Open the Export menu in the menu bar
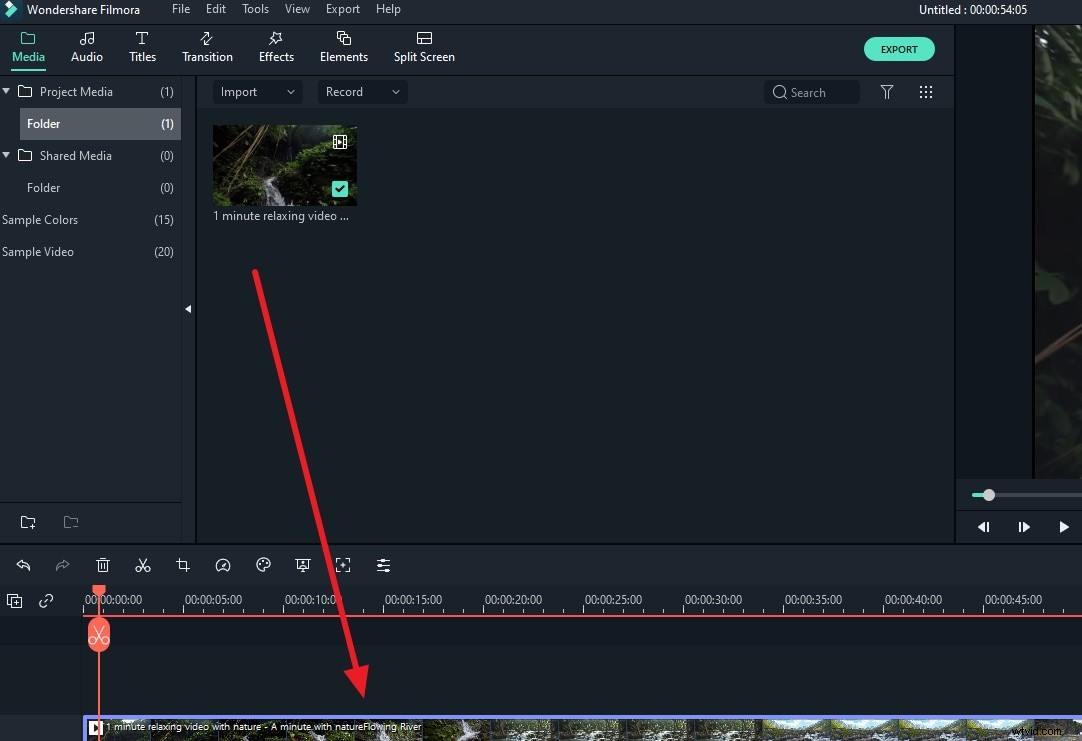The image size is (1082, 741). click(343, 9)
